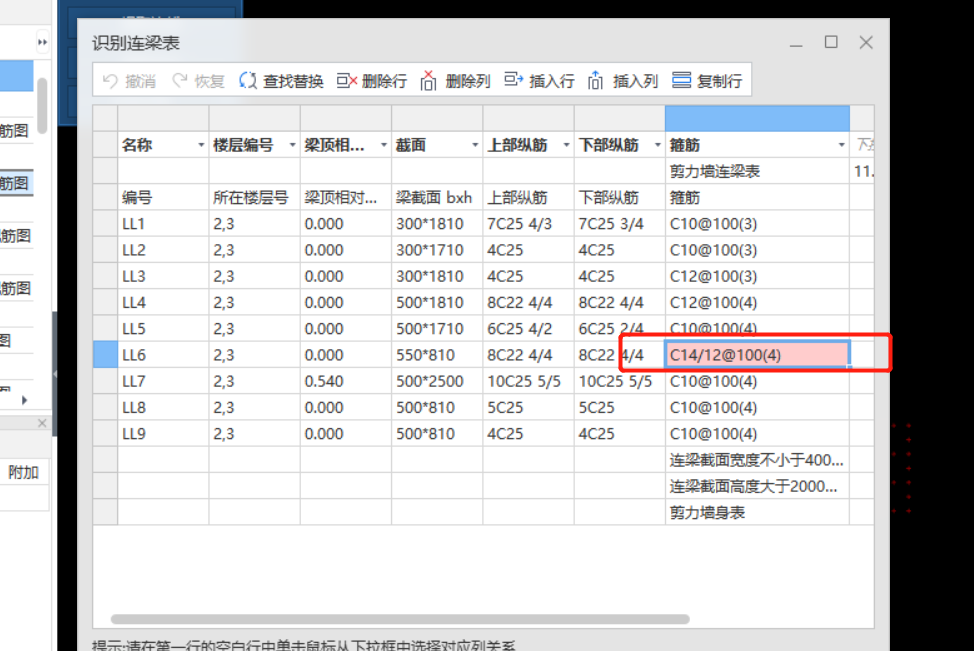Click top rebar cell 6C25 4/2
974x651 pixels.
[529, 329]
